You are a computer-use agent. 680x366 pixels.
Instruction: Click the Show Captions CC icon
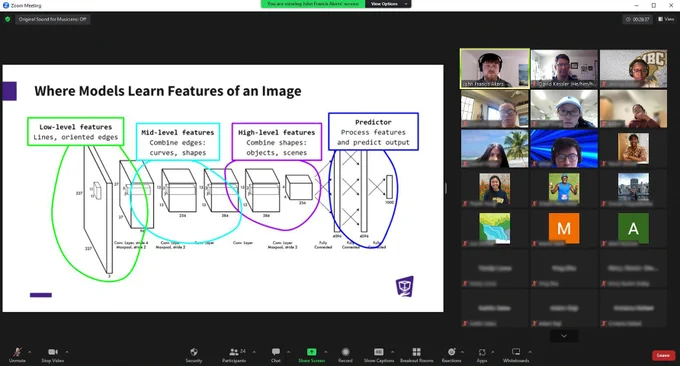pyautogui.click(x=379, y=352)
